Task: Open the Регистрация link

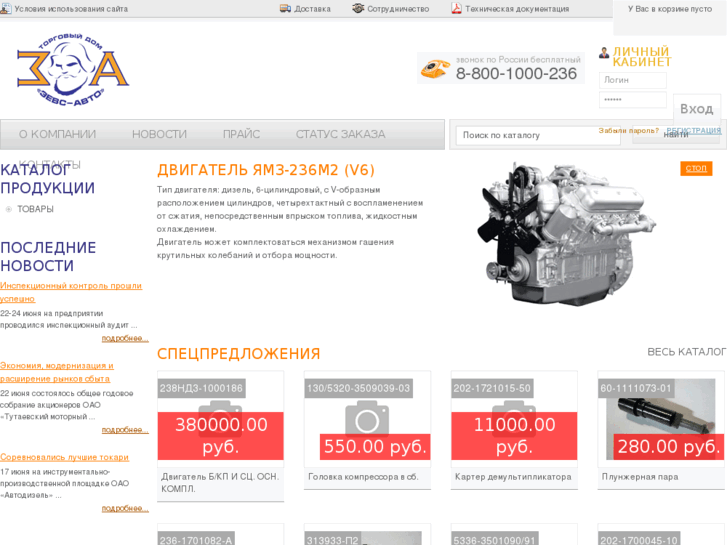Action: [694, 130]
